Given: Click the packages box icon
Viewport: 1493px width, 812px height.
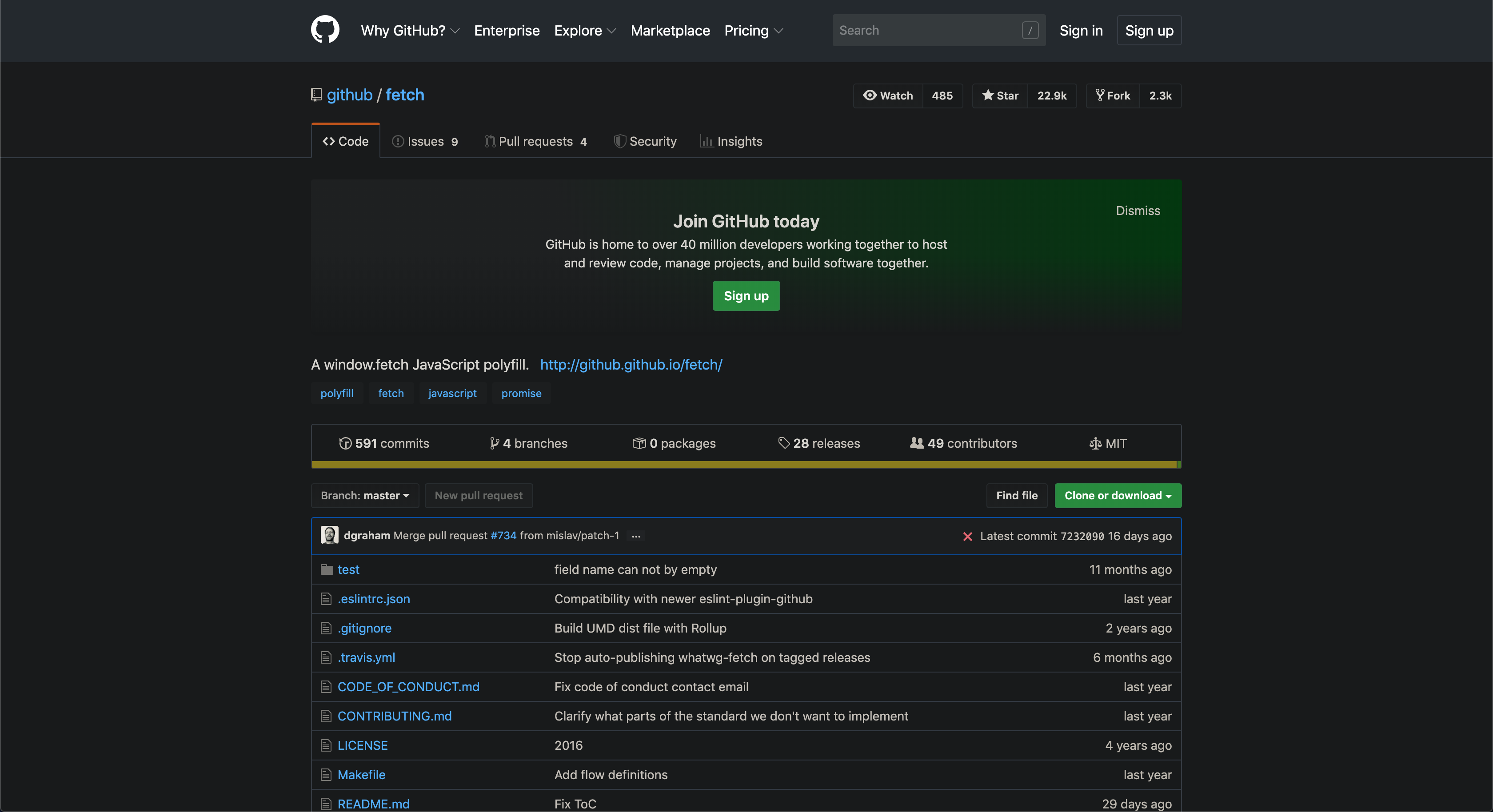Looking at the screenshot, I should coord(639,443).
